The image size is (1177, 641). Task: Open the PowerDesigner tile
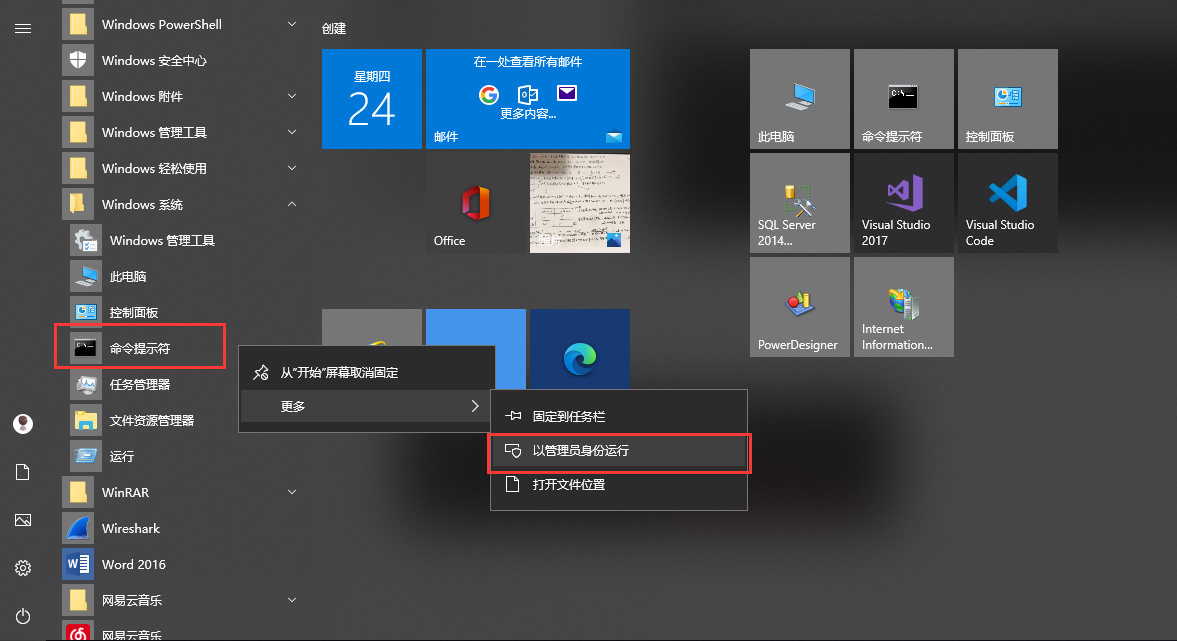[799, 307]
